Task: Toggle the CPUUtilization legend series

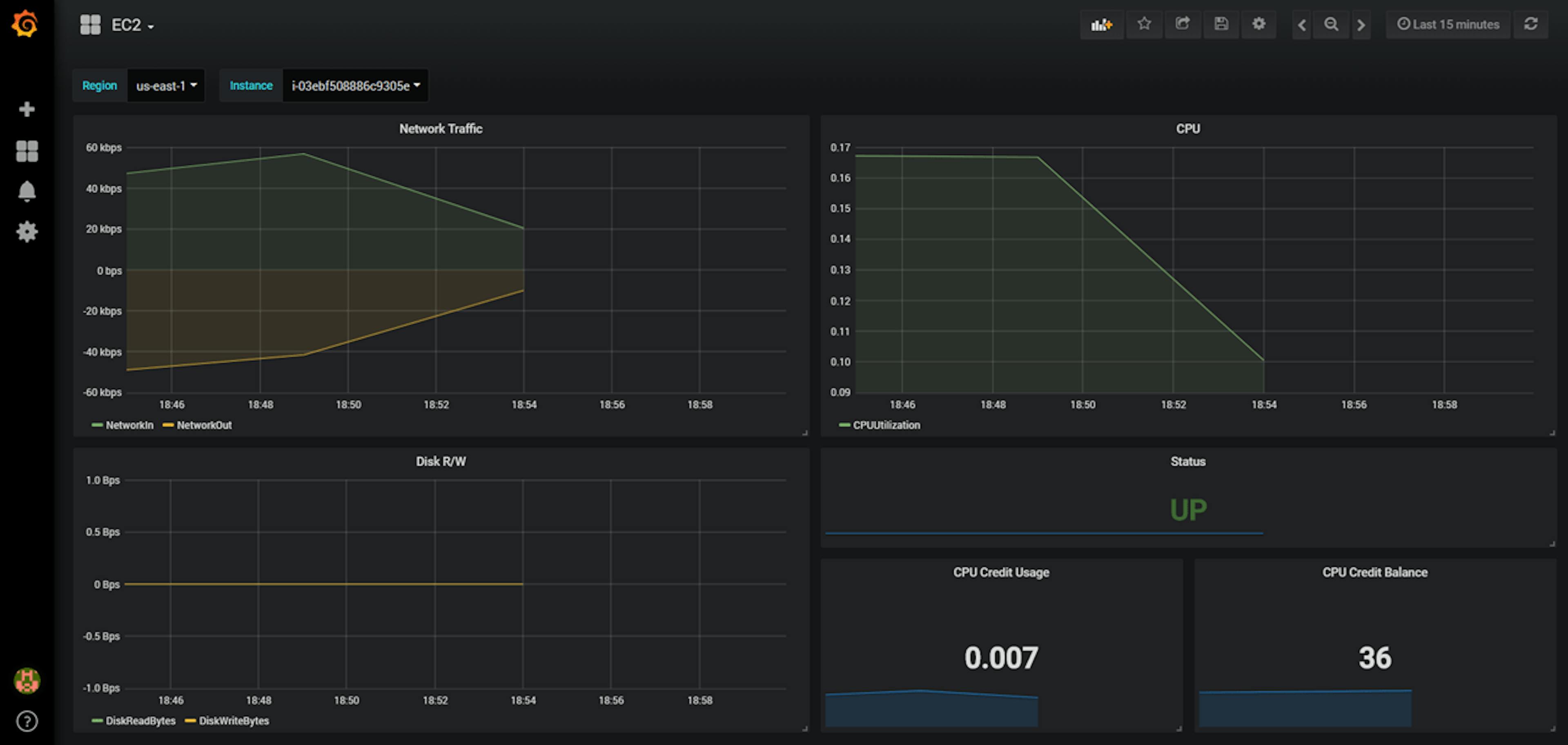Action: tap(886, 425)
